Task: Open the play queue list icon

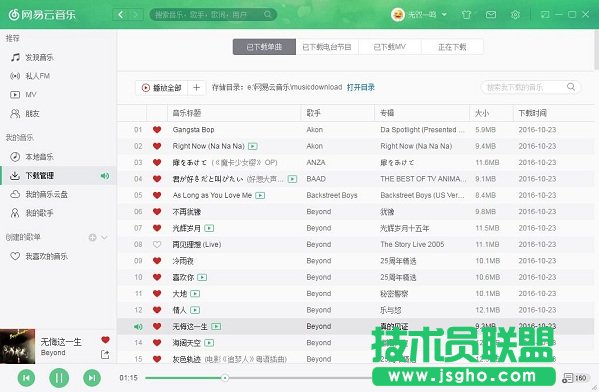Action: pyautogui.click(x=568, y=378)
